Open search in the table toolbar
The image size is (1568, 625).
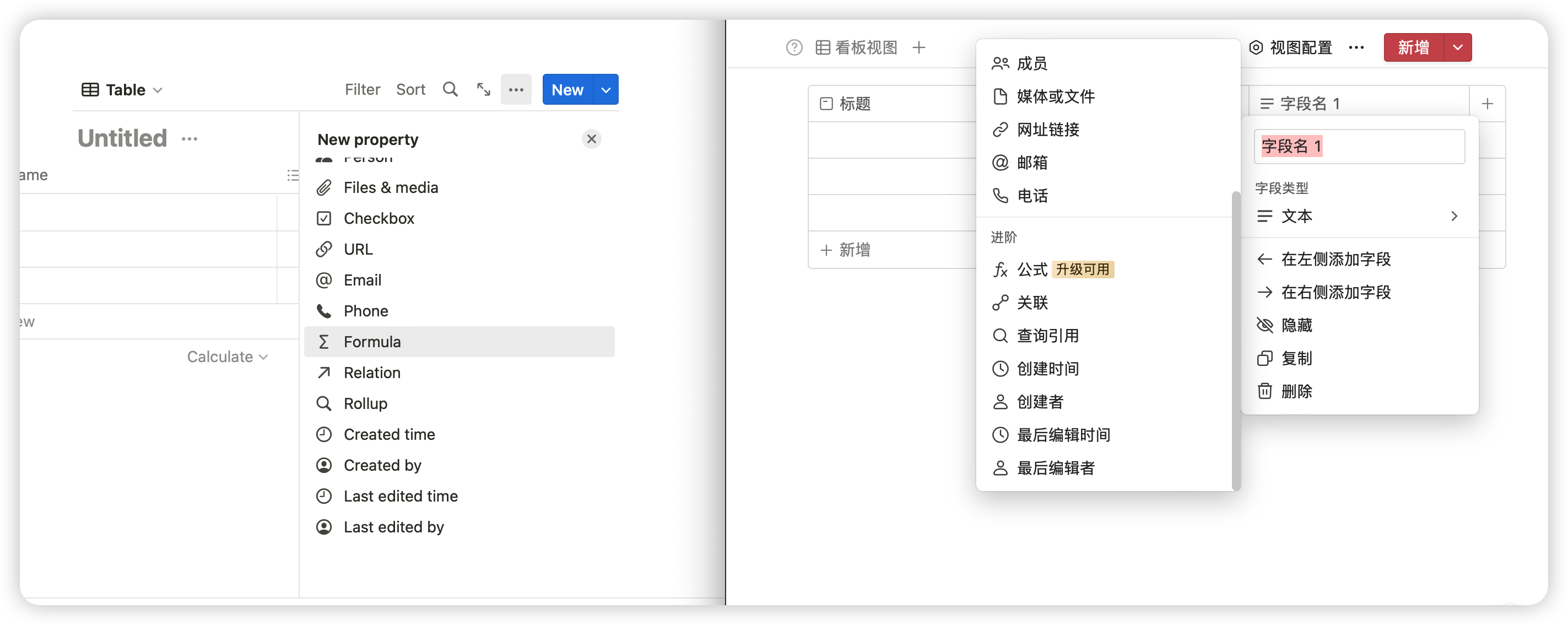pos(451,89)
